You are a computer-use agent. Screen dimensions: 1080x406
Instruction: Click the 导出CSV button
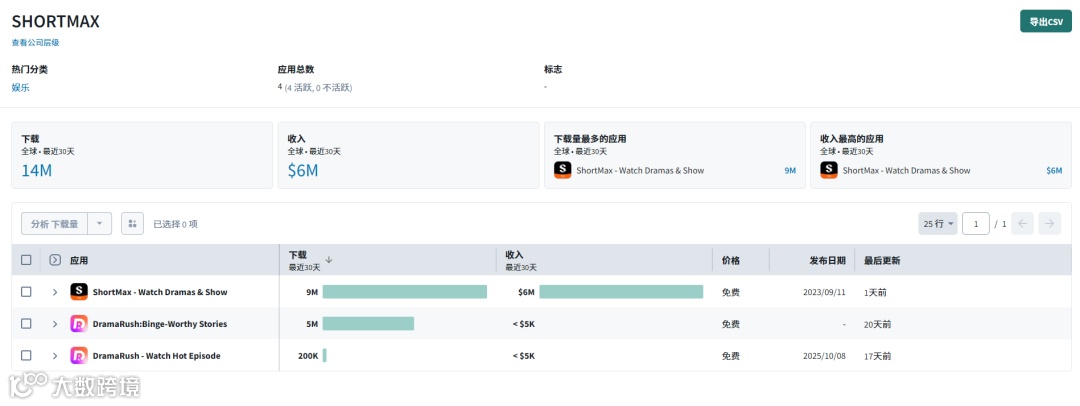pos(1045,21)
